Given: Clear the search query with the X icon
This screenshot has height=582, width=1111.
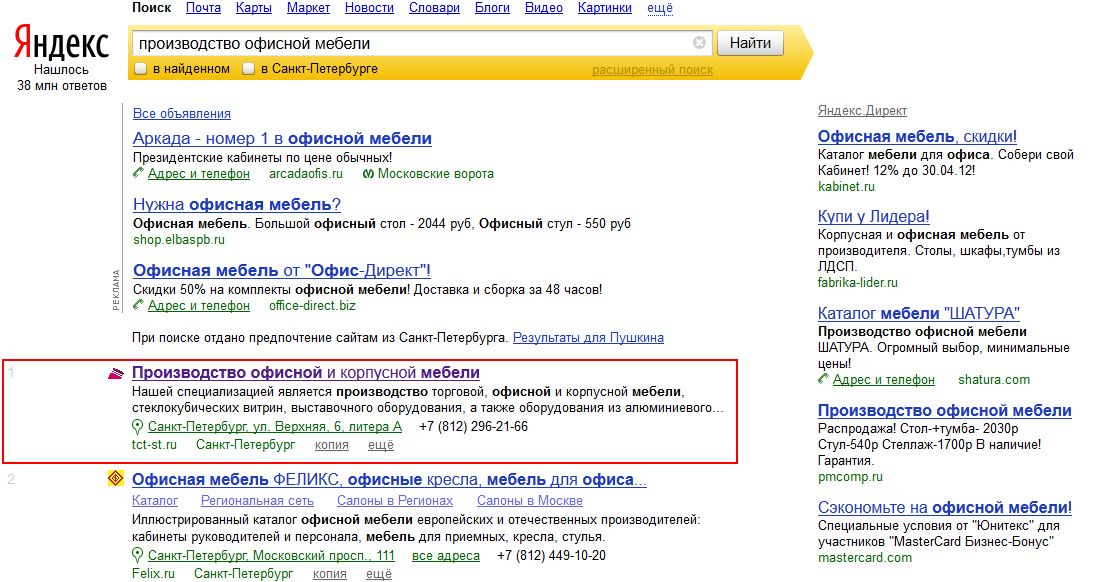Looking at the screenshot, I should (699, 43).
